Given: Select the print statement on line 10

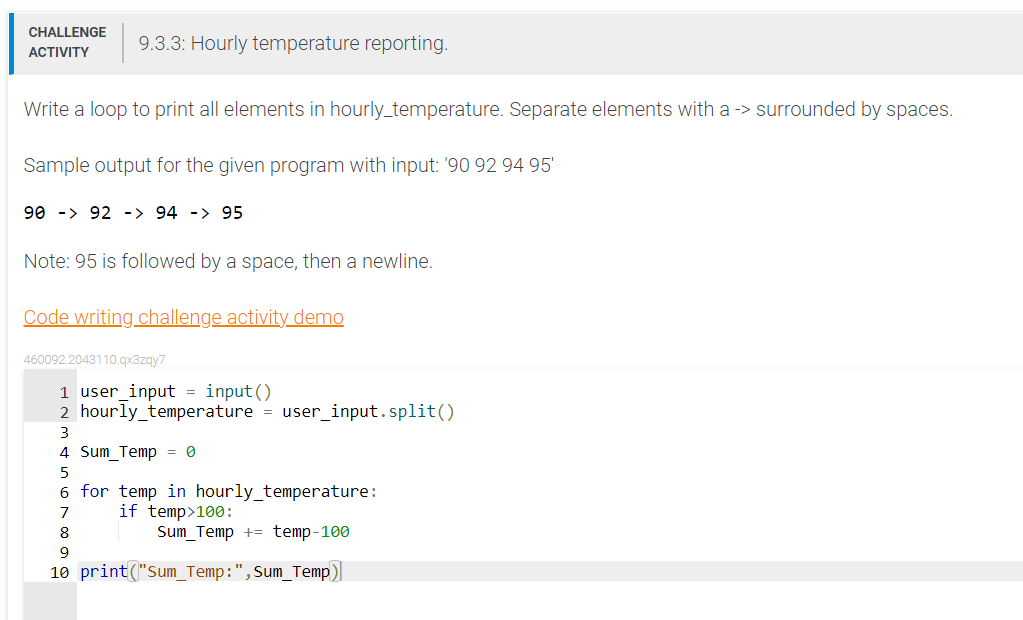Looking at the screenshot, I should tap(210, 571).
